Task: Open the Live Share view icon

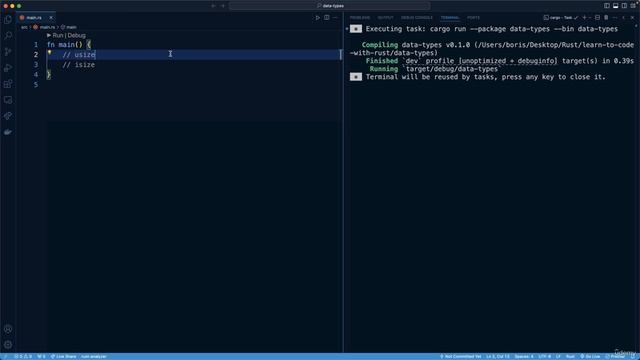Action: coord(8,116)
